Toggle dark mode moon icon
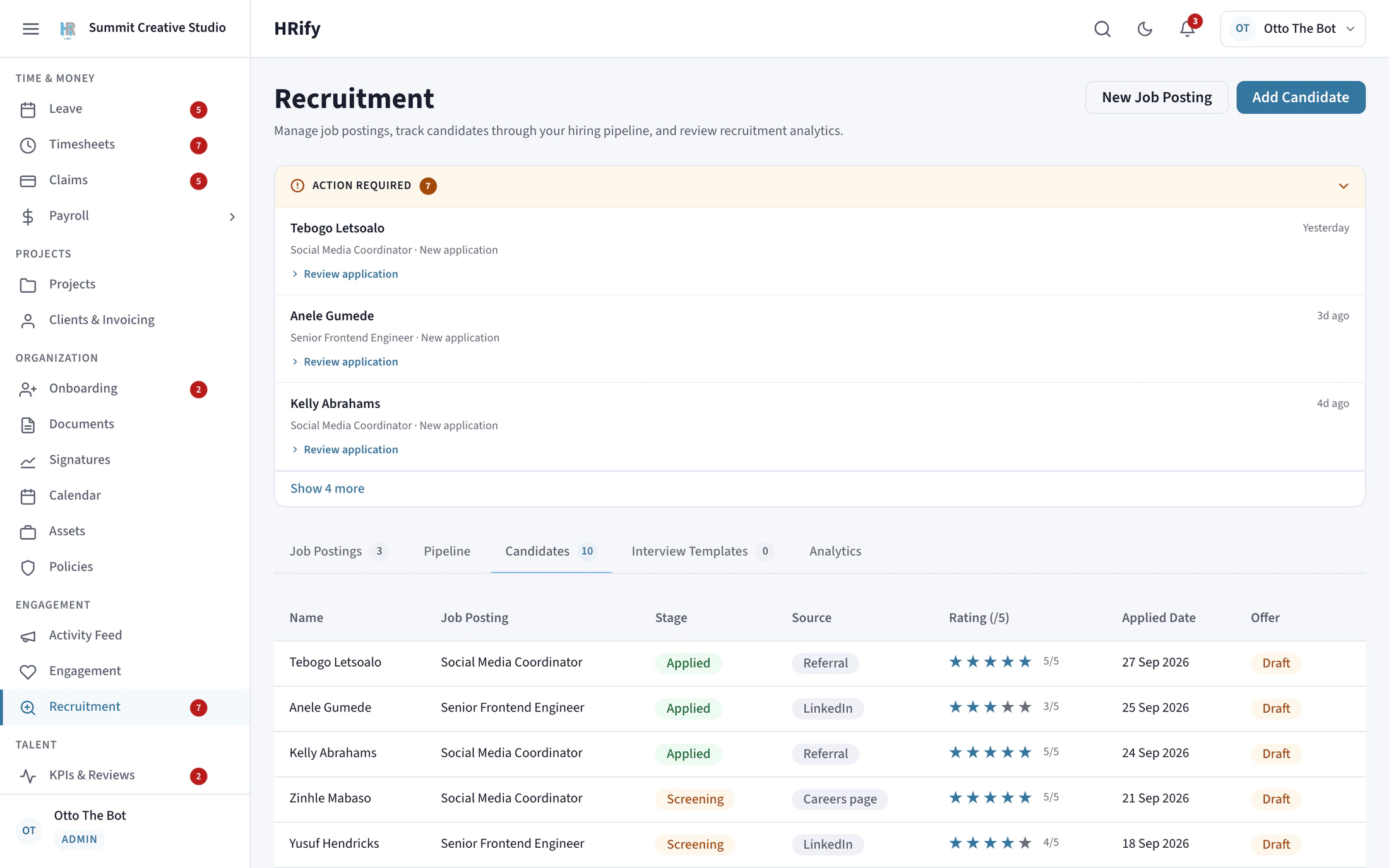This screenshot has width=1389, height=868. click(1145, 29)
